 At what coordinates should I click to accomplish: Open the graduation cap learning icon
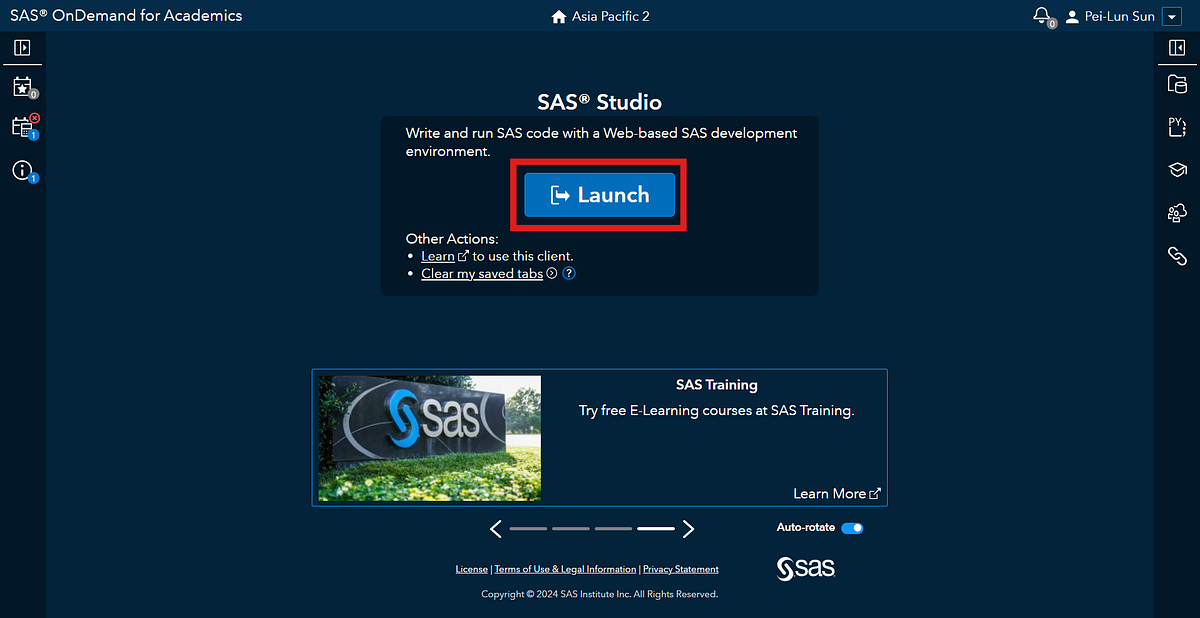point(1177,170)
